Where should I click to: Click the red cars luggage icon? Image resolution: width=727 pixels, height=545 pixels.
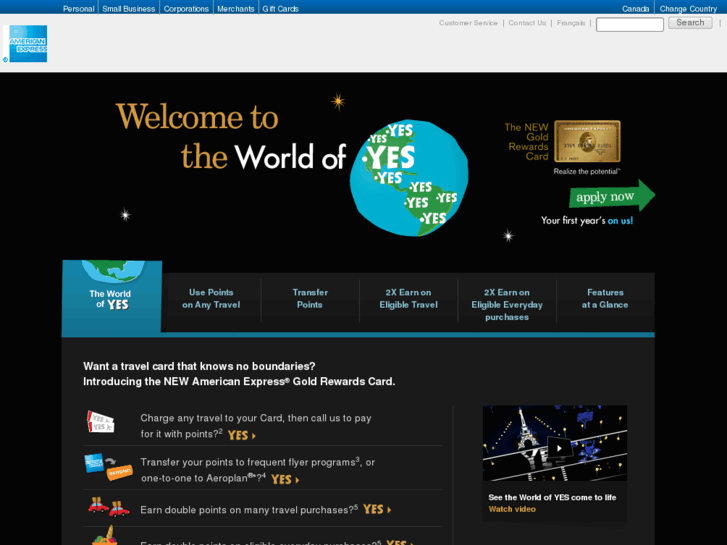(109, 507)
